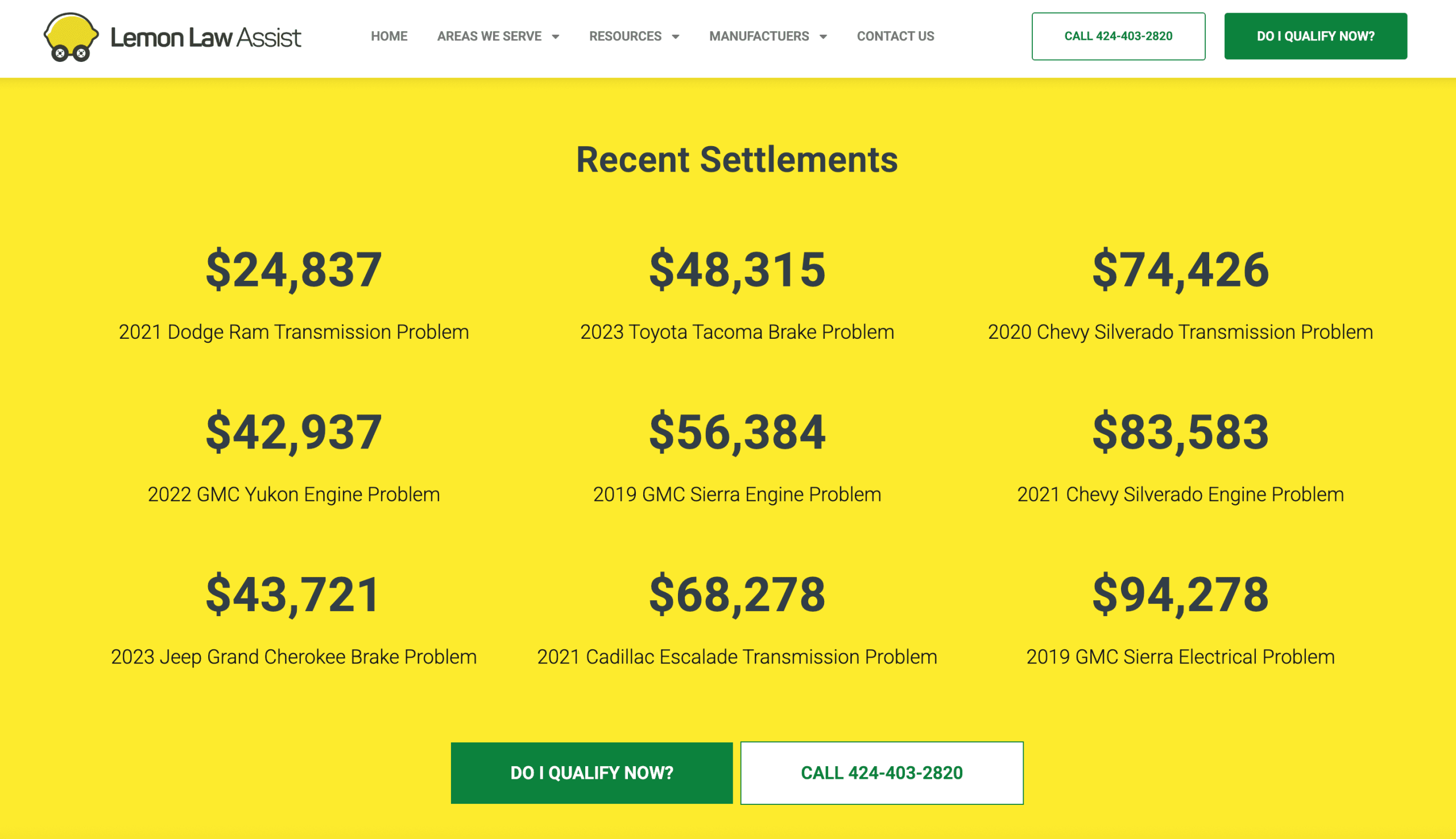Click 2023 Jeep Grand Cherokee Brake Problem text
Image resolution: width=1456 pixels, height=839 pixels.
(293, 657)
